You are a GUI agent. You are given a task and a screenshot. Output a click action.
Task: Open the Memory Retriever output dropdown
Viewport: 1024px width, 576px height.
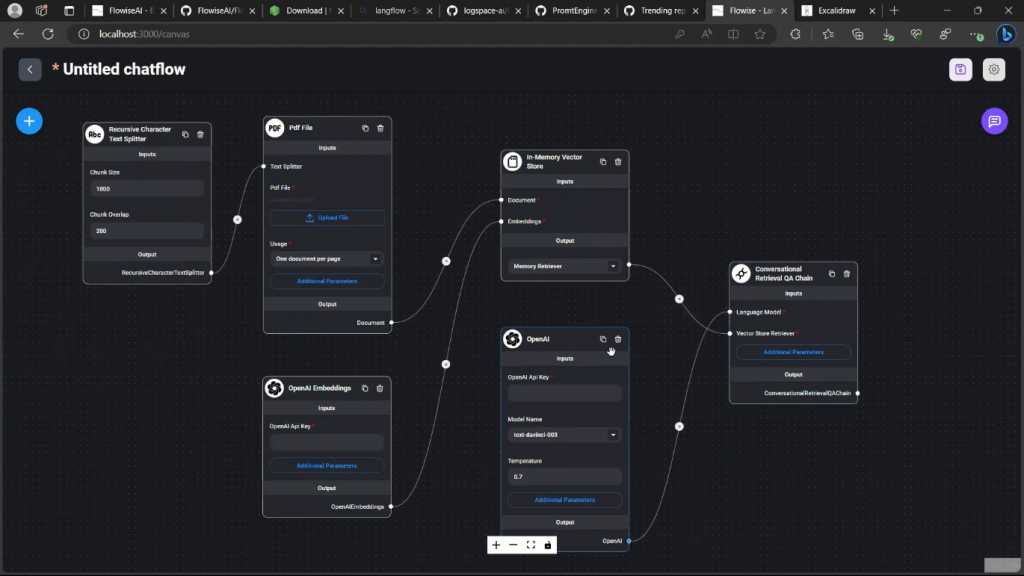point(564,266)
